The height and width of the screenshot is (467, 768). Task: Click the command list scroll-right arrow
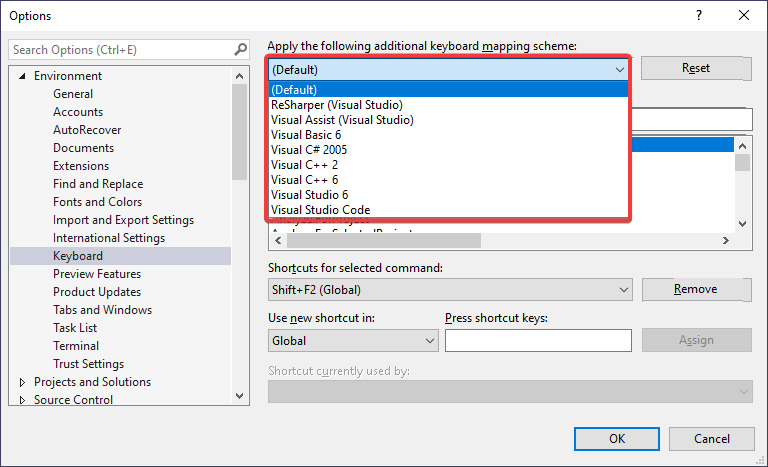tap(726, 240)
